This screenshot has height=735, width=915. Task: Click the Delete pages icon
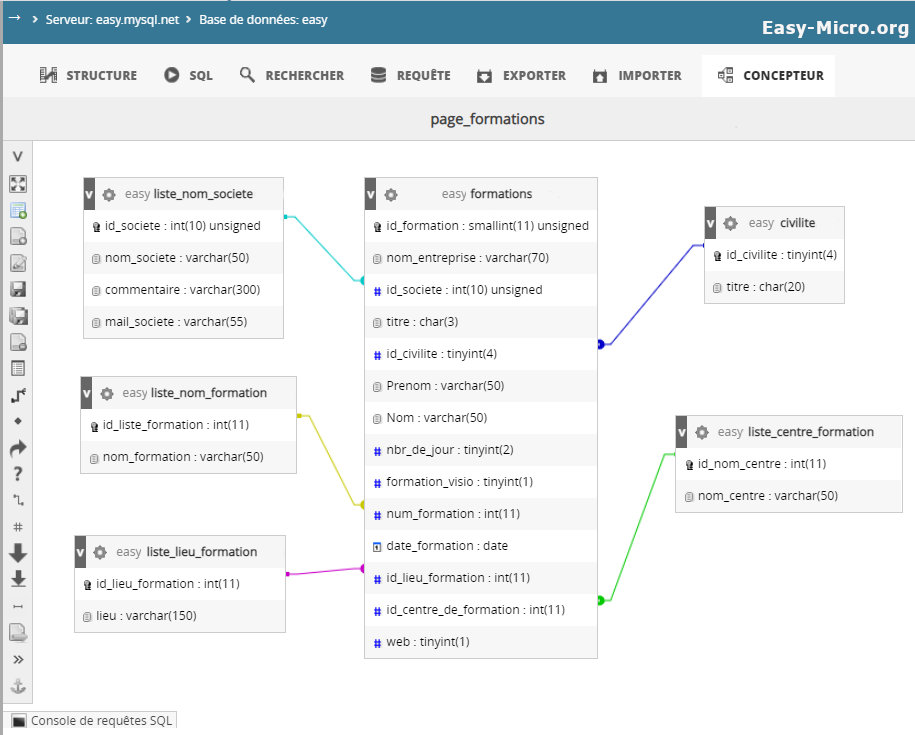point(18,342)
